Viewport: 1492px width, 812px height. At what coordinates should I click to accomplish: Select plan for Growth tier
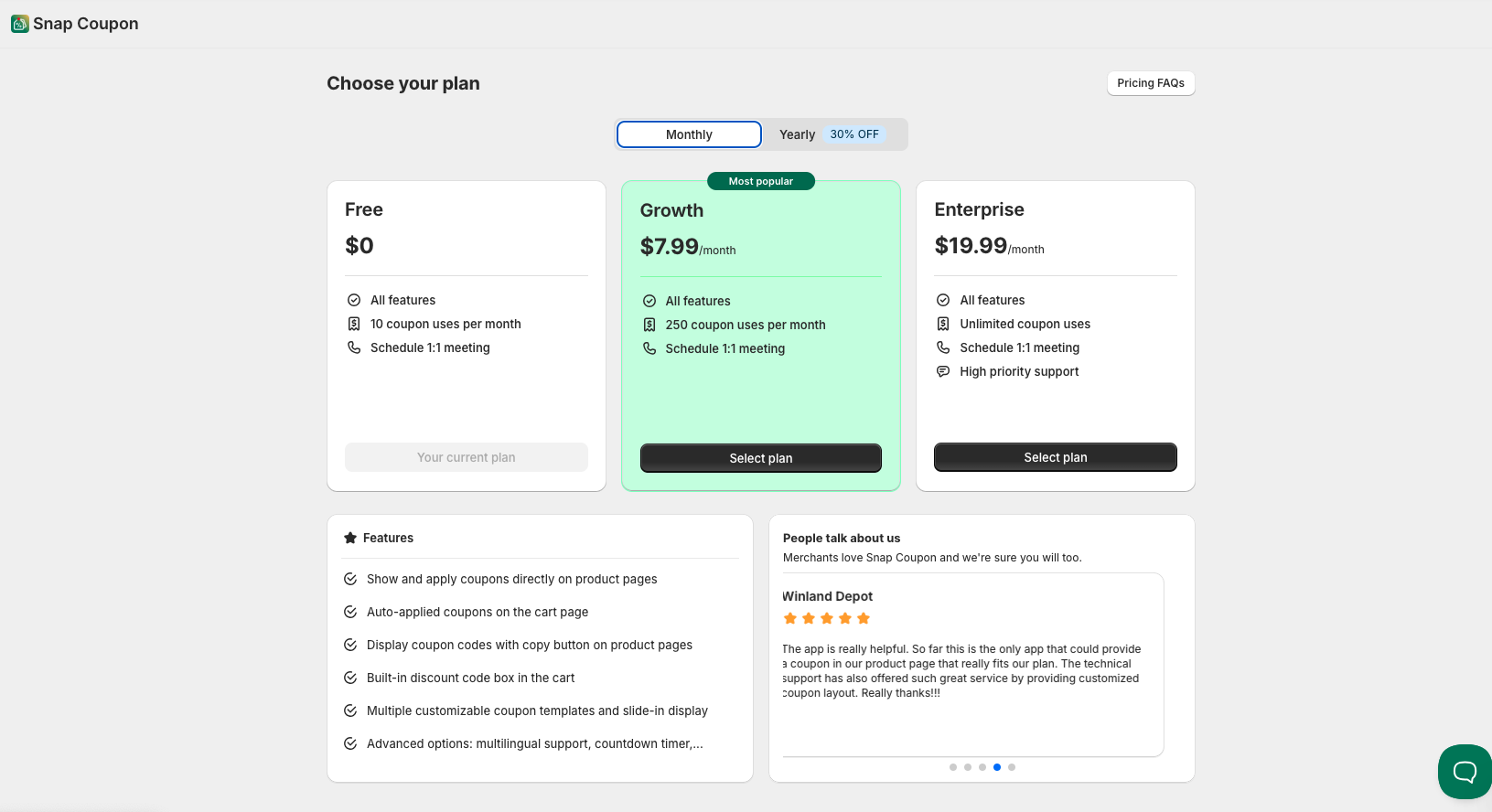[x=761, y=458]
